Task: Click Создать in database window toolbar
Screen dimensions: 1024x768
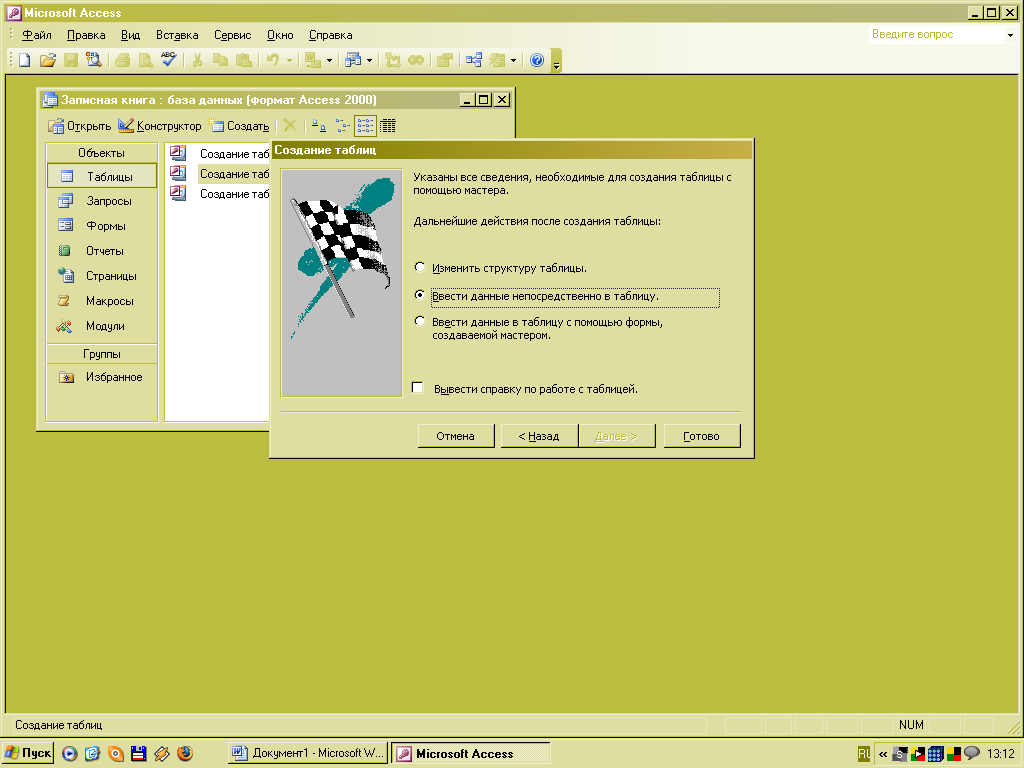Action: [x=238, y=126]
